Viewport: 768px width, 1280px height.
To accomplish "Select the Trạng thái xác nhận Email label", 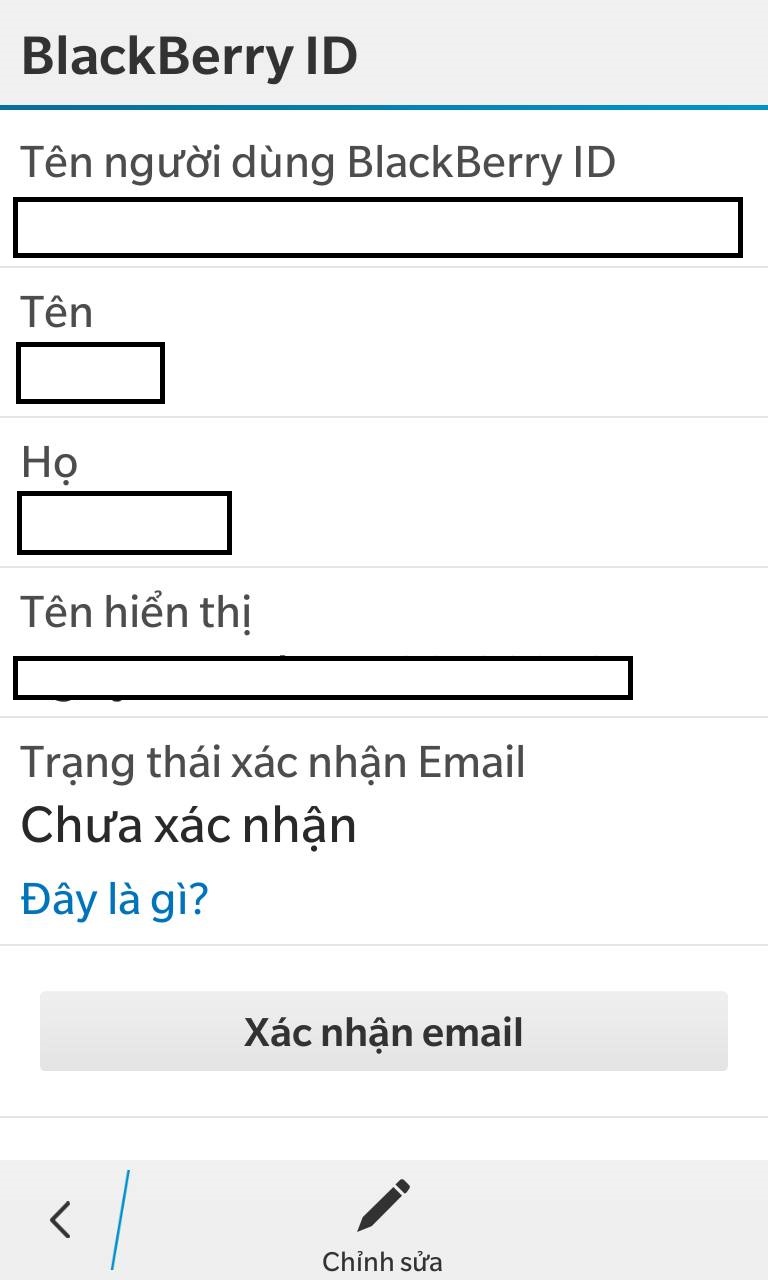I will pos(273,763).
